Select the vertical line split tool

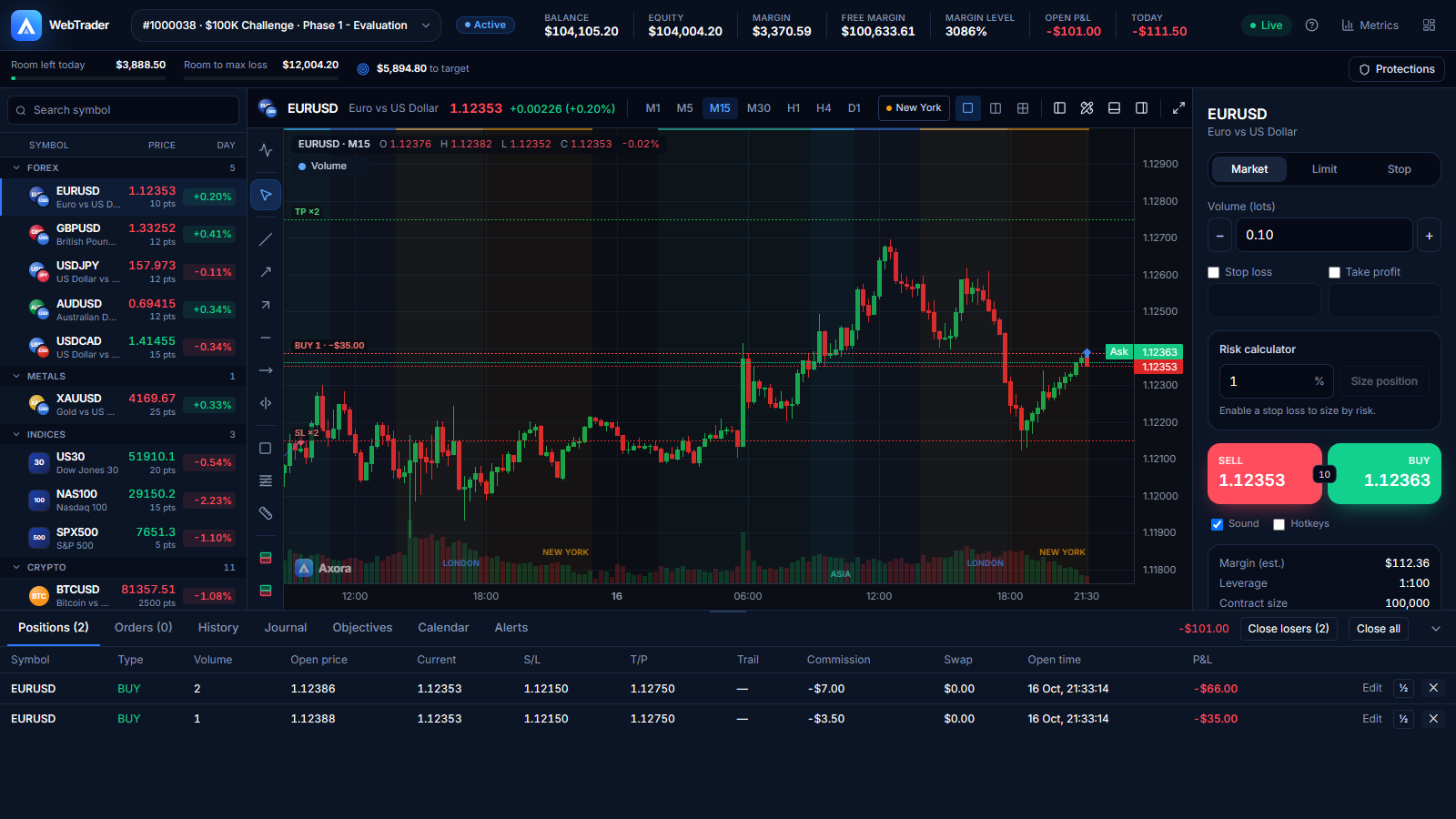[x=266, y=403]
